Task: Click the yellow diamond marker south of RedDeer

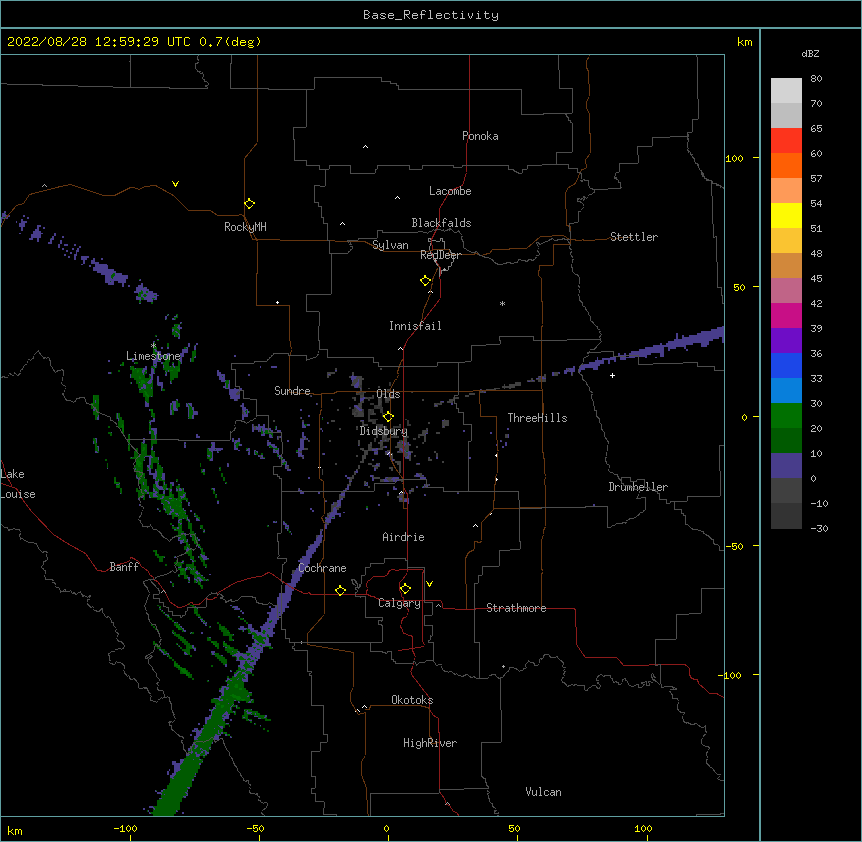Action: (425, 281)
